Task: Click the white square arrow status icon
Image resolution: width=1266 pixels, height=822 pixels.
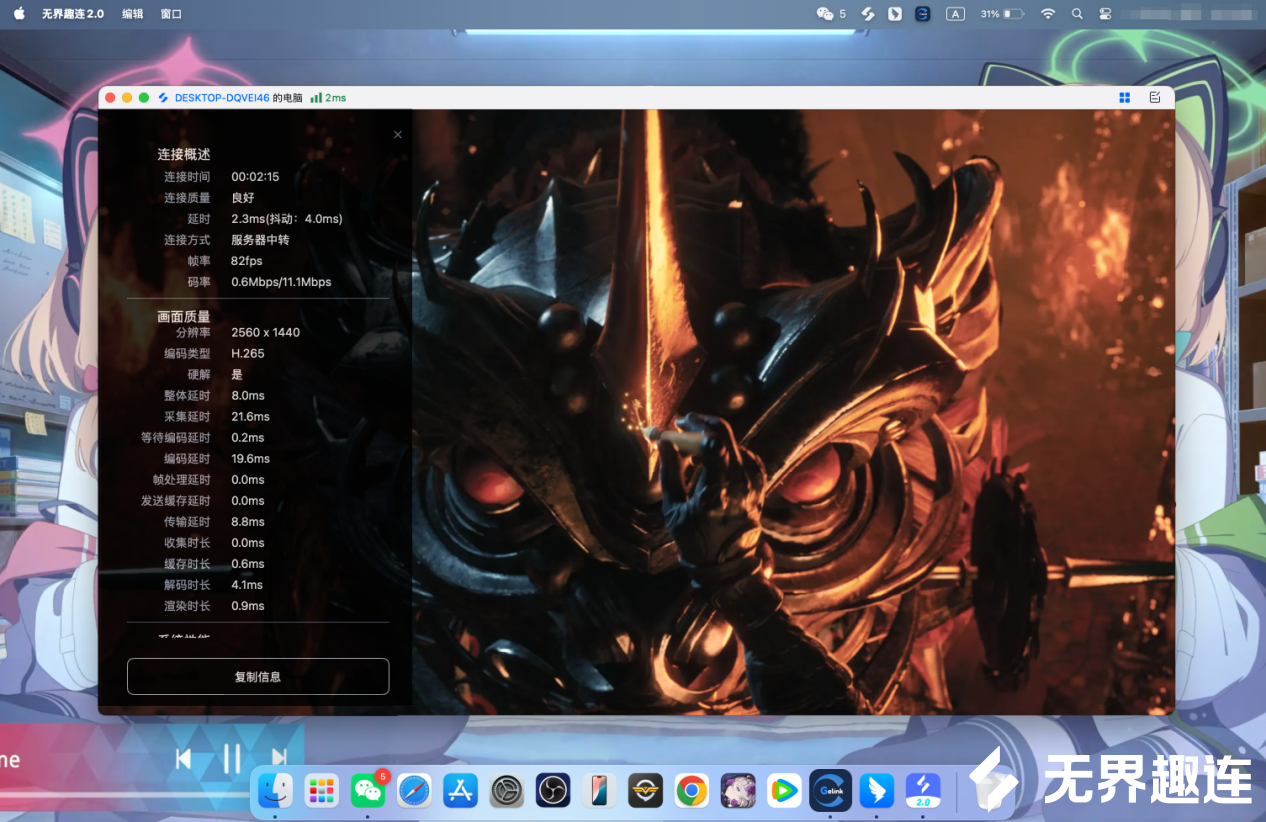Action: click(895, 14)
